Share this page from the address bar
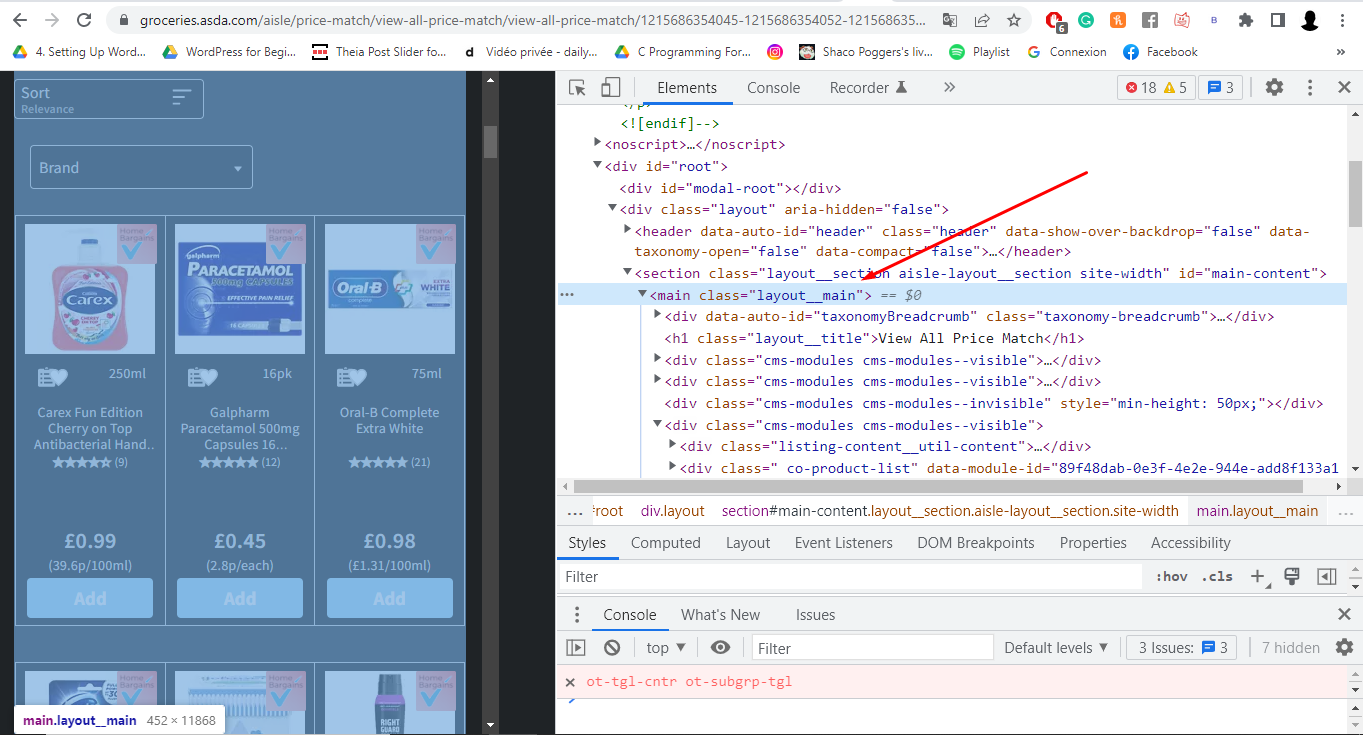Image resolution: width=1363 pixels, height=735 pixels. [x=982, y=20]
